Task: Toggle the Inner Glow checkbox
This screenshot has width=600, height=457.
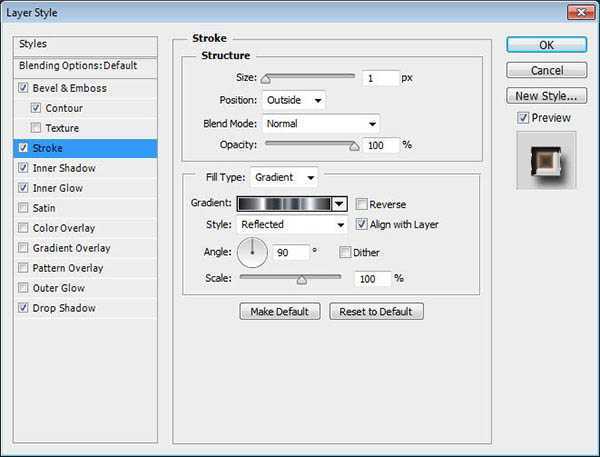Action: [23, 188]
